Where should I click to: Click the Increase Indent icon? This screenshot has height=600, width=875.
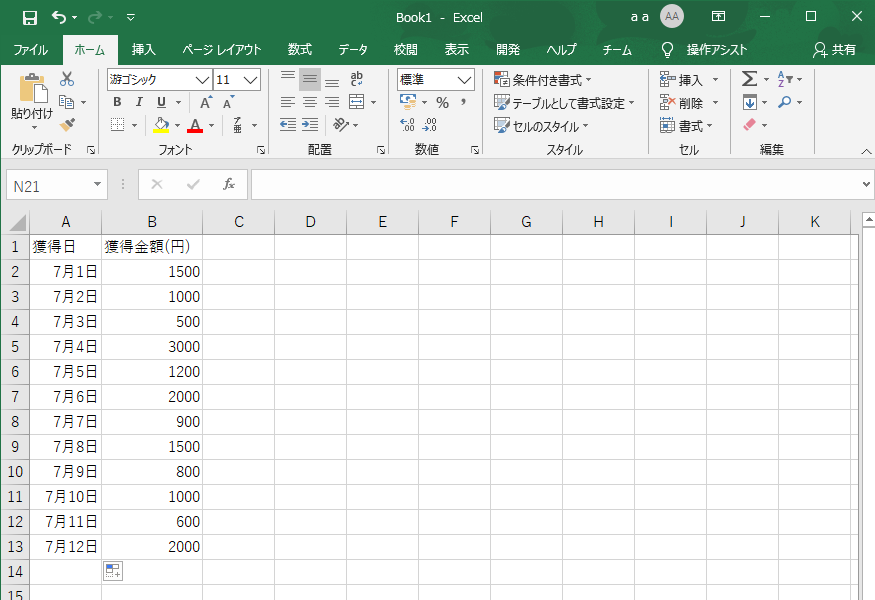(x=310, y=124)
